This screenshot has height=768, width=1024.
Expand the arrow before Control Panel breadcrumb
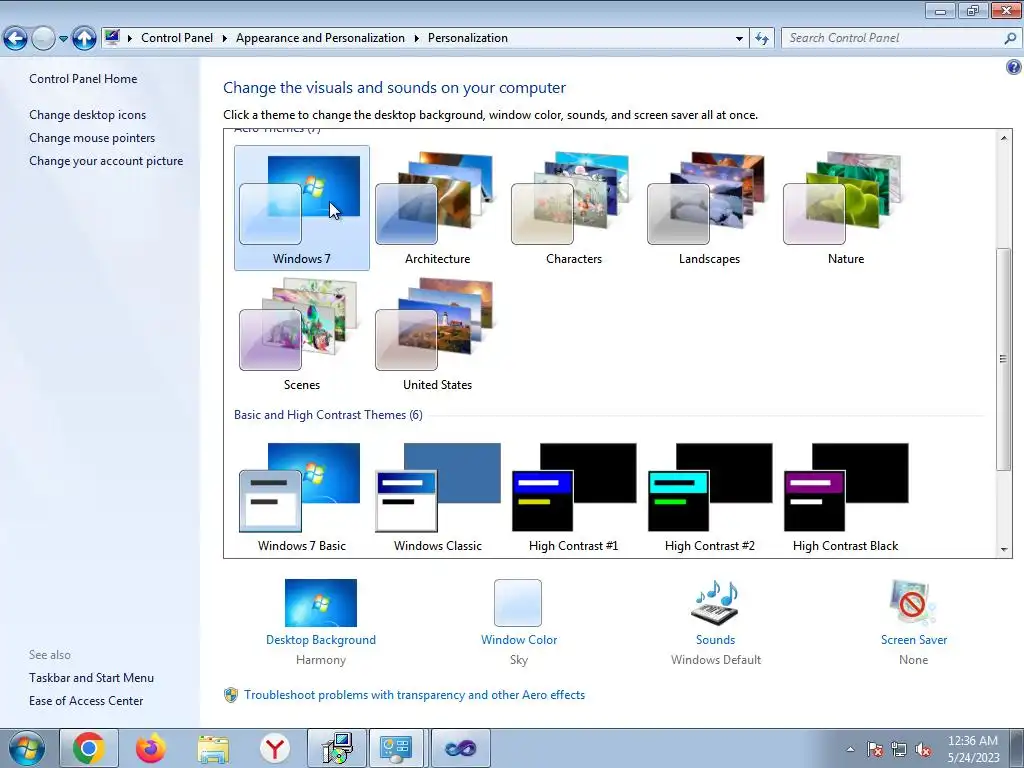[129, 39]
